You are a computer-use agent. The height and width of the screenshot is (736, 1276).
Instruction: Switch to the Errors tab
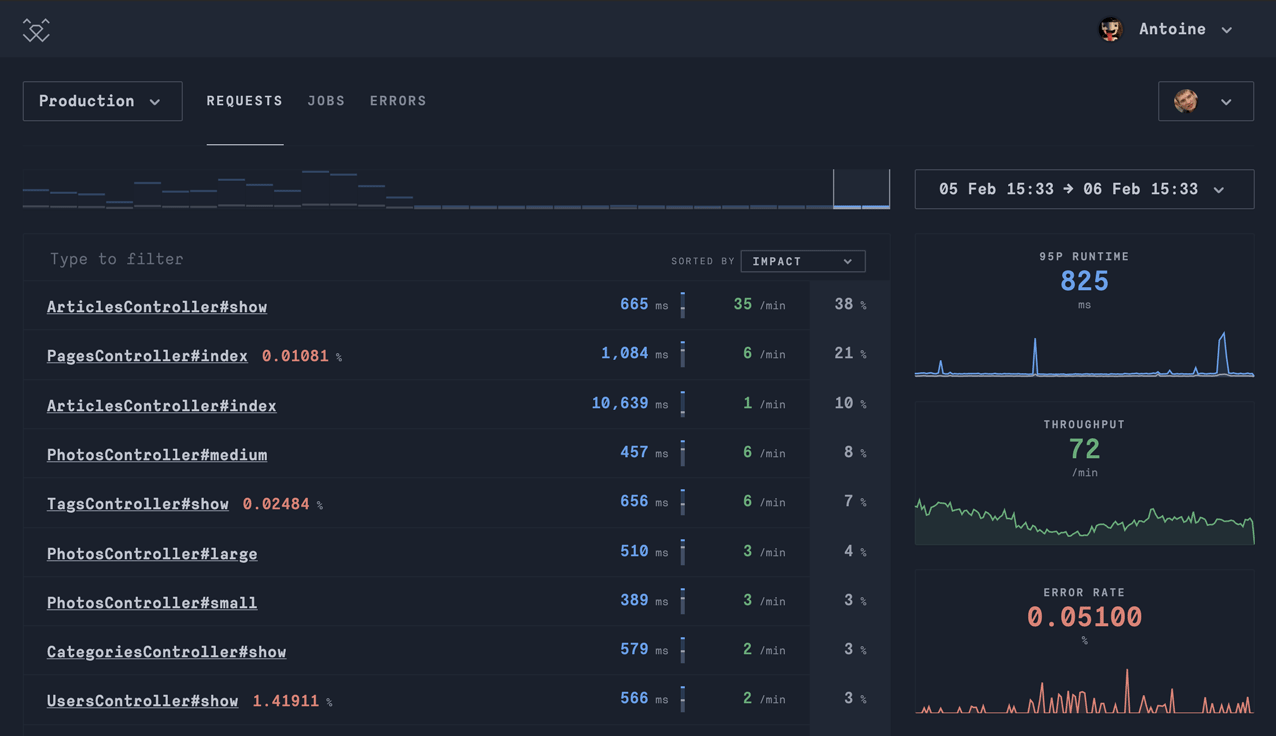click(398, 101)
